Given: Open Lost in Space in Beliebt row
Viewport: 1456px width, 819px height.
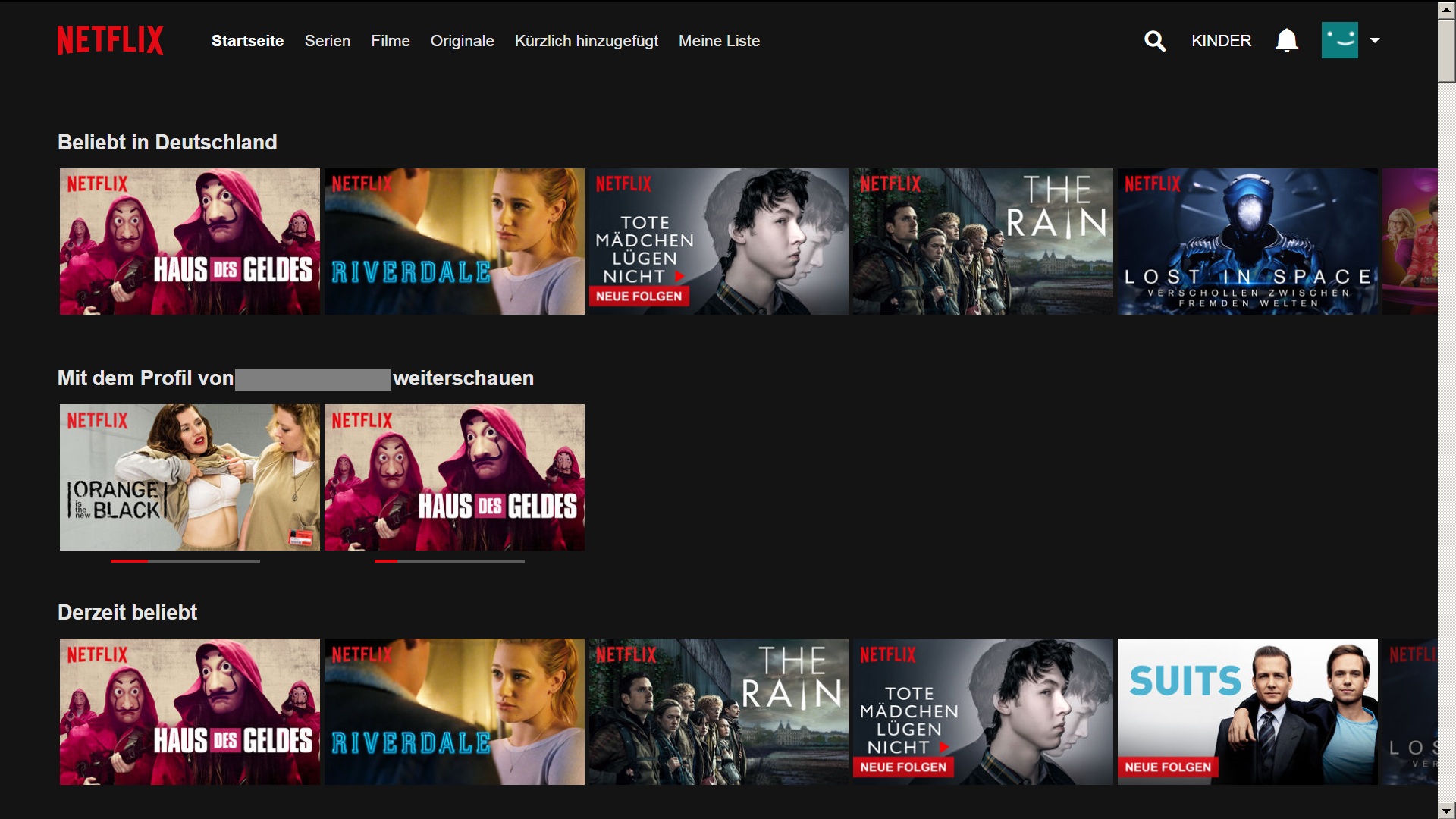Looking at the screenshot, I should point(1247,241).
